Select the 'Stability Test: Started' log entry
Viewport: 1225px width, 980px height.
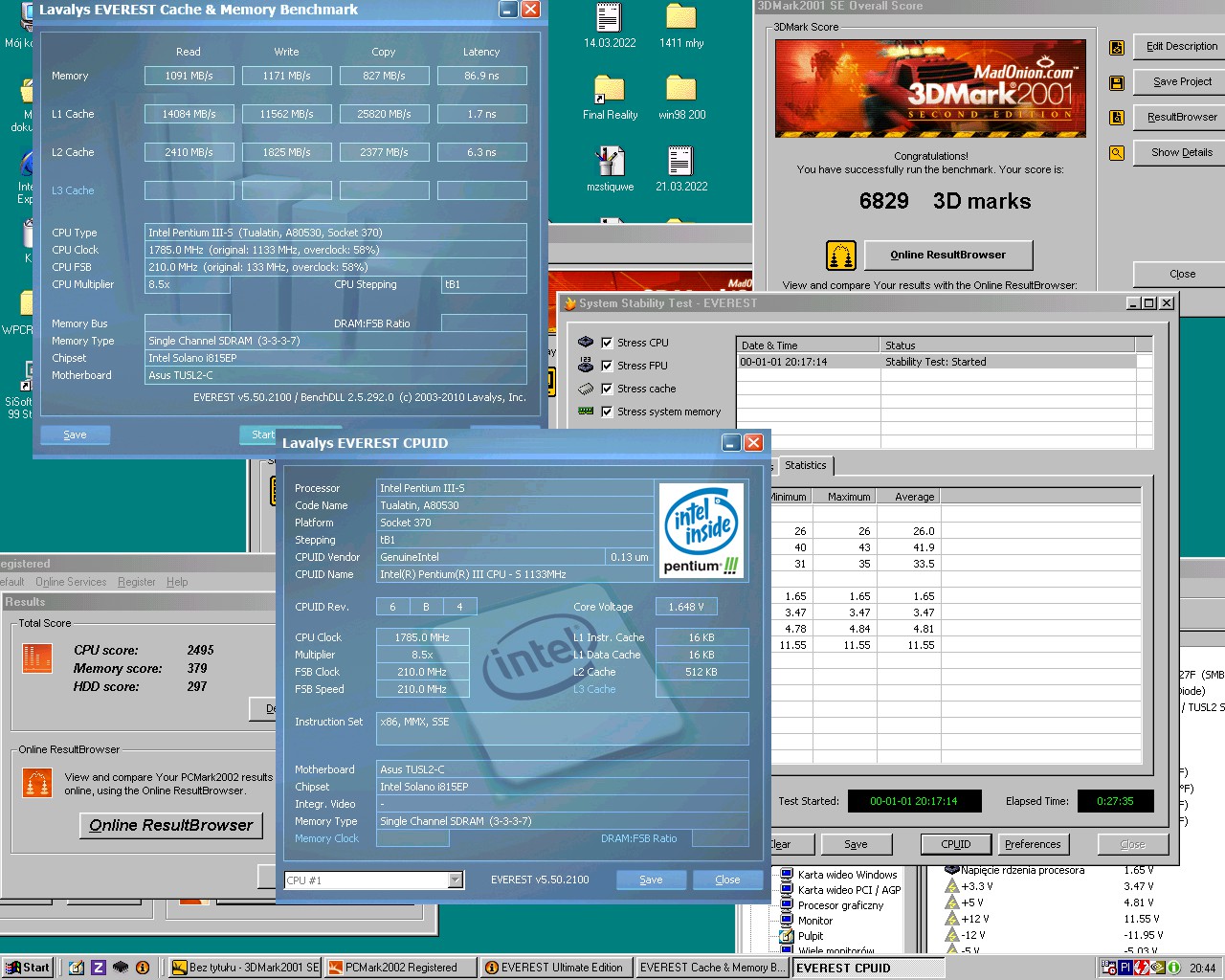[x=937, y=362]
